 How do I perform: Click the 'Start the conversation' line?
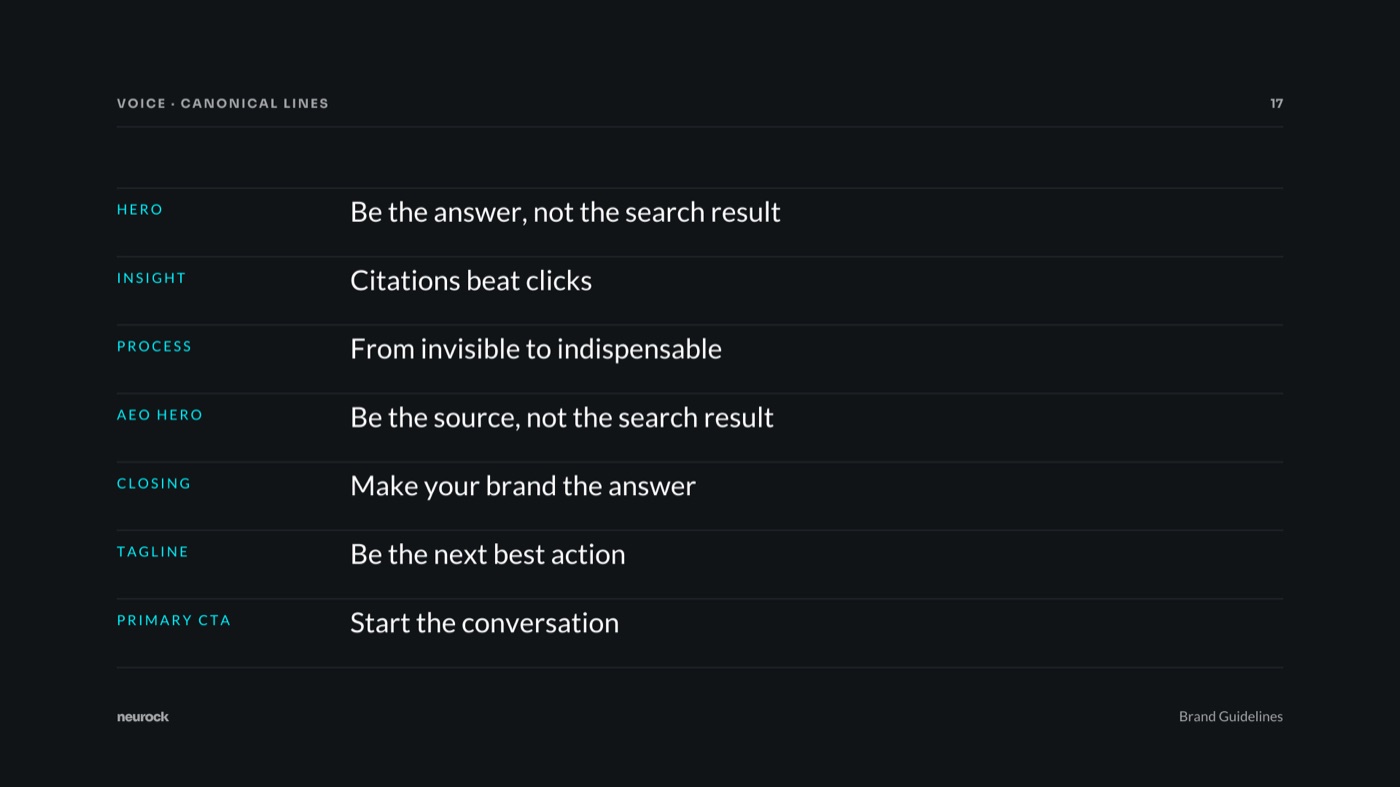coord(484,623)
